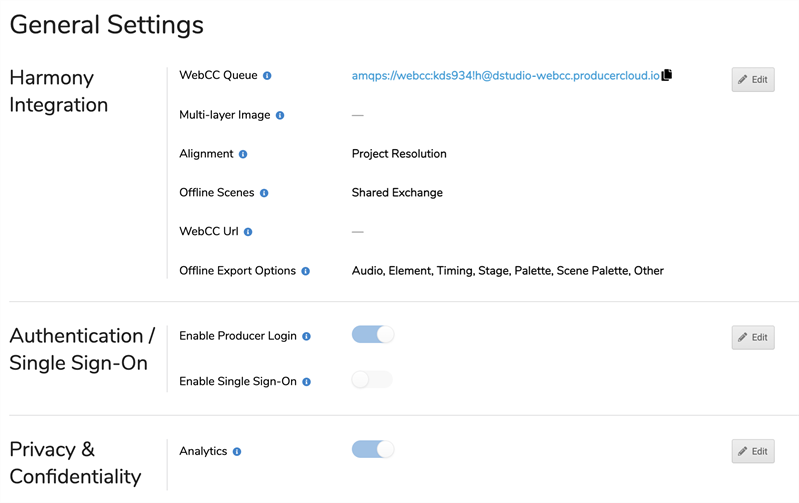Copy the WebCC Queue URL to clipboard

pyautogui.click(x=667, y=75)
